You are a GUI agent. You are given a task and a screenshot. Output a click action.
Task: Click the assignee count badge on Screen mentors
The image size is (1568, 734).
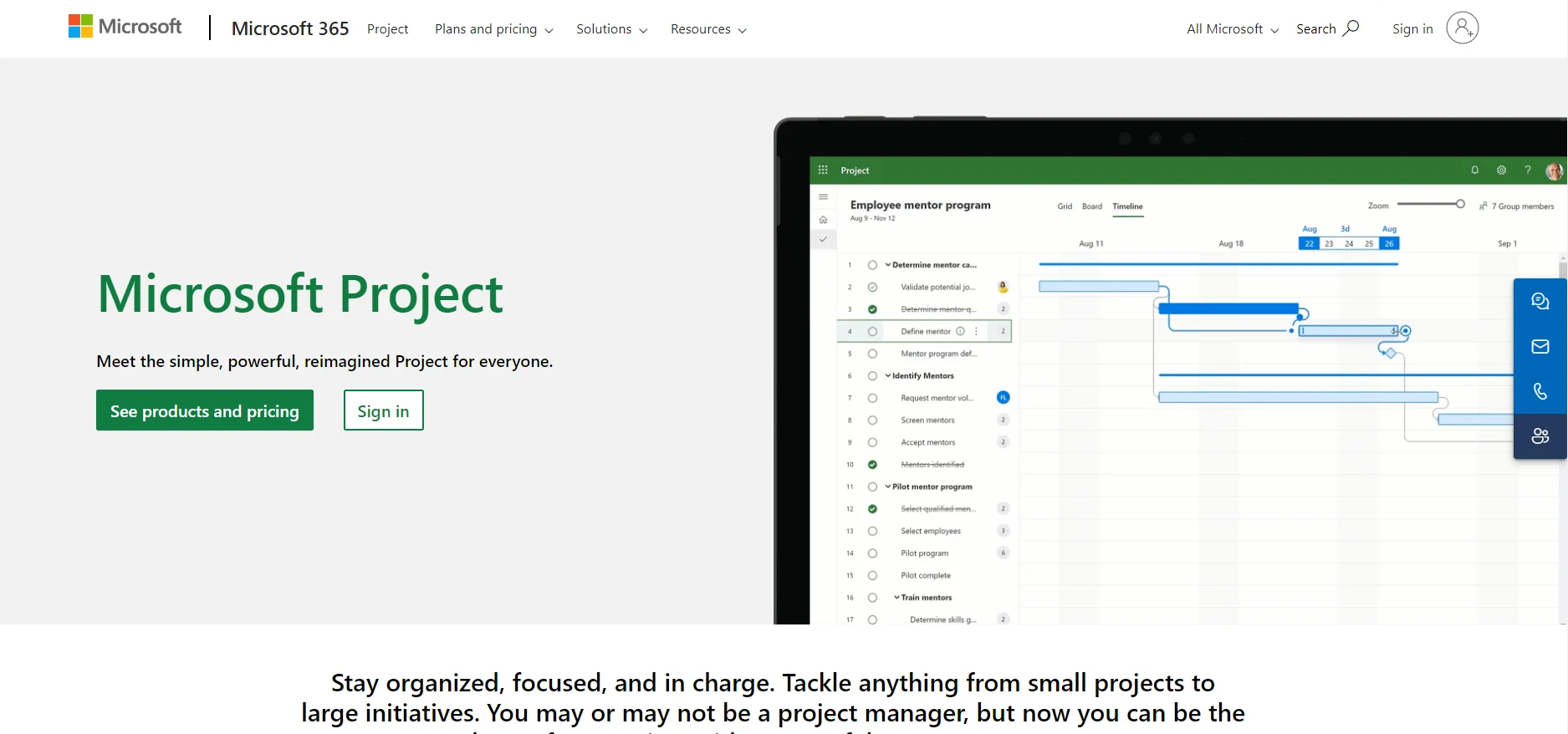tap(1004, 420)
